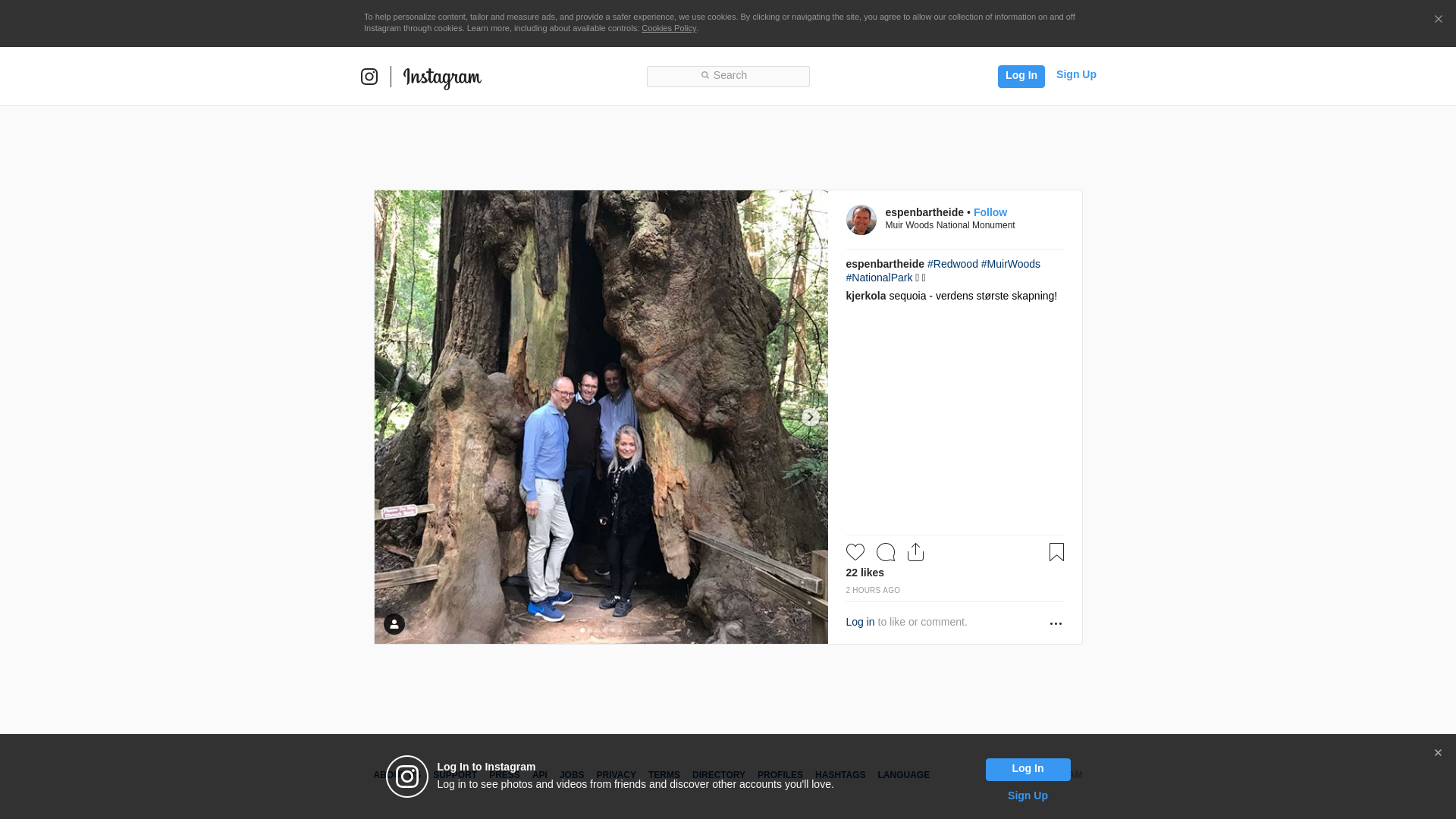Open the HASHTAGS footer link
This screenshot has width=1456, height=819.
[x=840, y=775]
